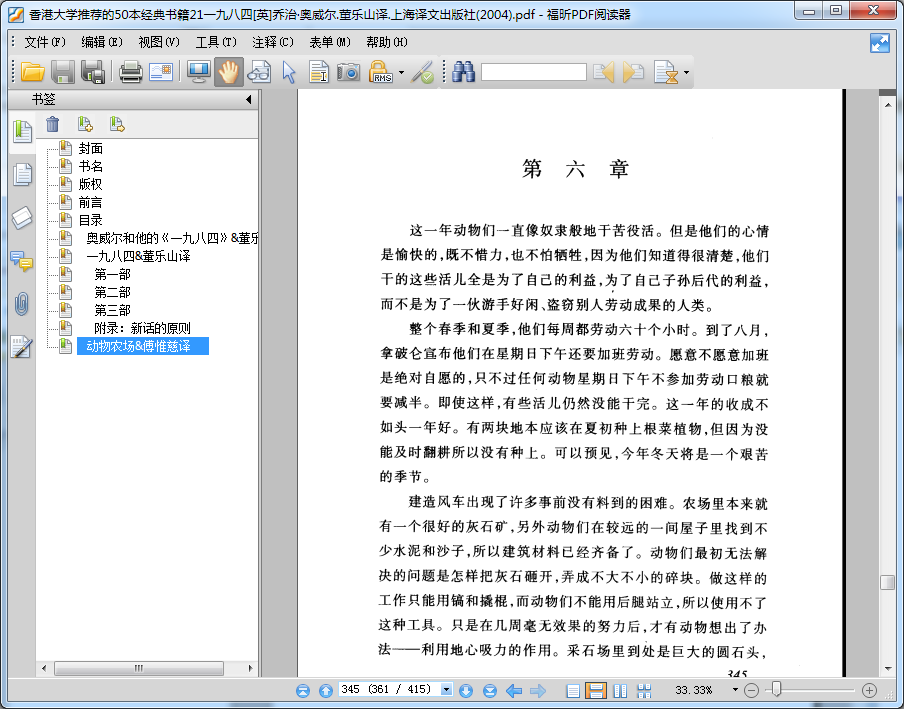The image size is (904, 709).
Task: Open the 视图 menu
Action: [159, 42]
